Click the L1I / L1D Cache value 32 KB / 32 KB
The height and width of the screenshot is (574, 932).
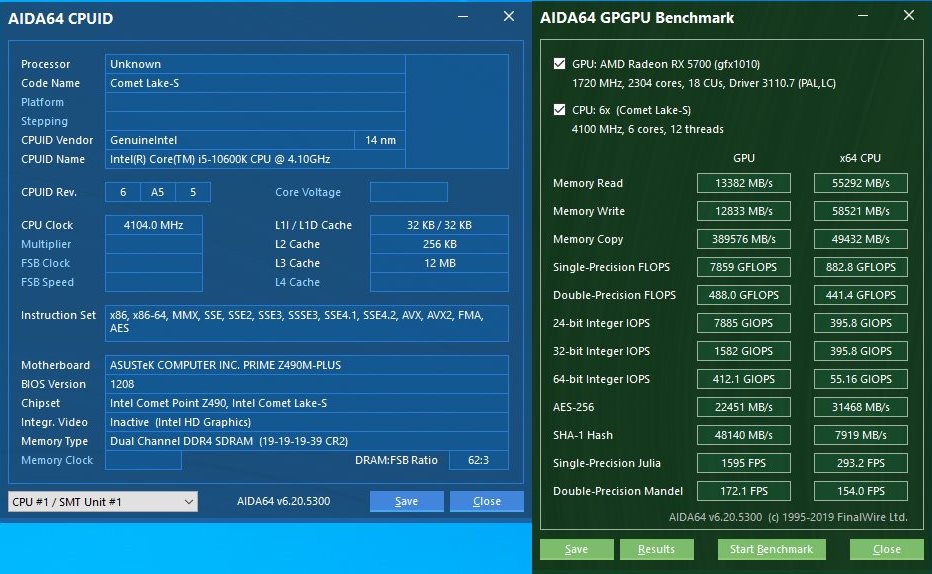439,225
